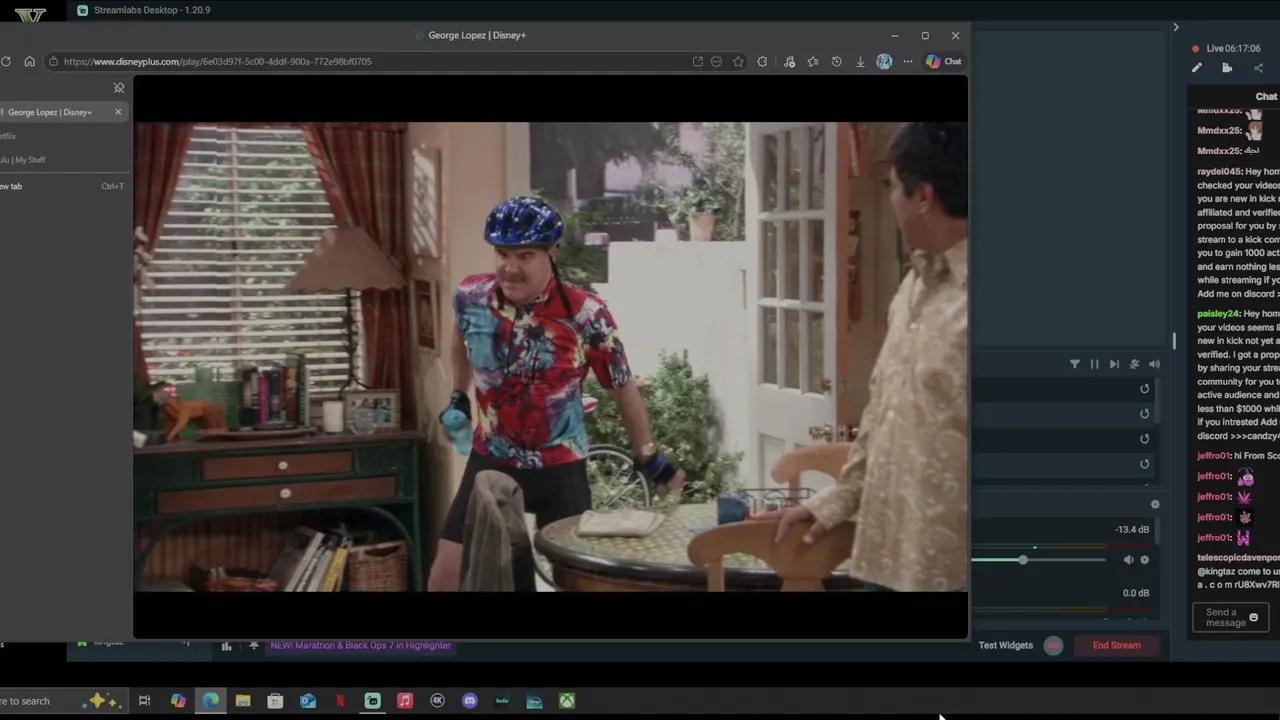Open browser favorites list icon
1280x720 pixels.
(x=812, y=61)
